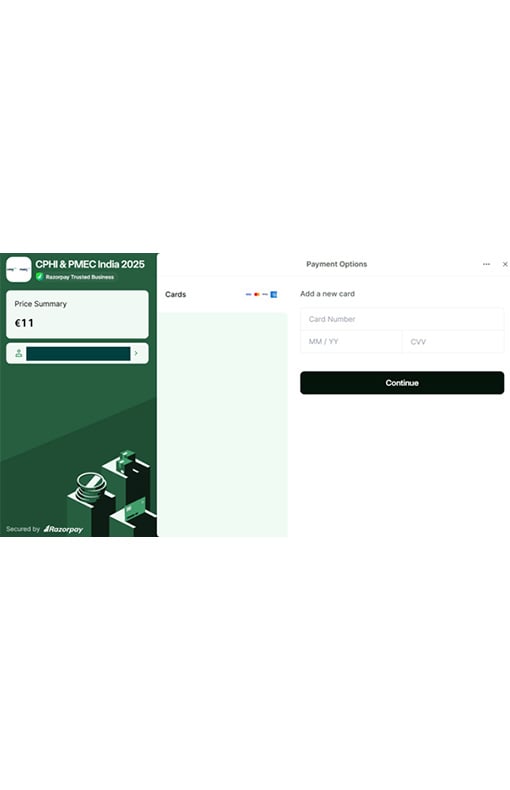Click the CVV input field
The width and height of the screenshot is (510, 790).
pos(453,342)
